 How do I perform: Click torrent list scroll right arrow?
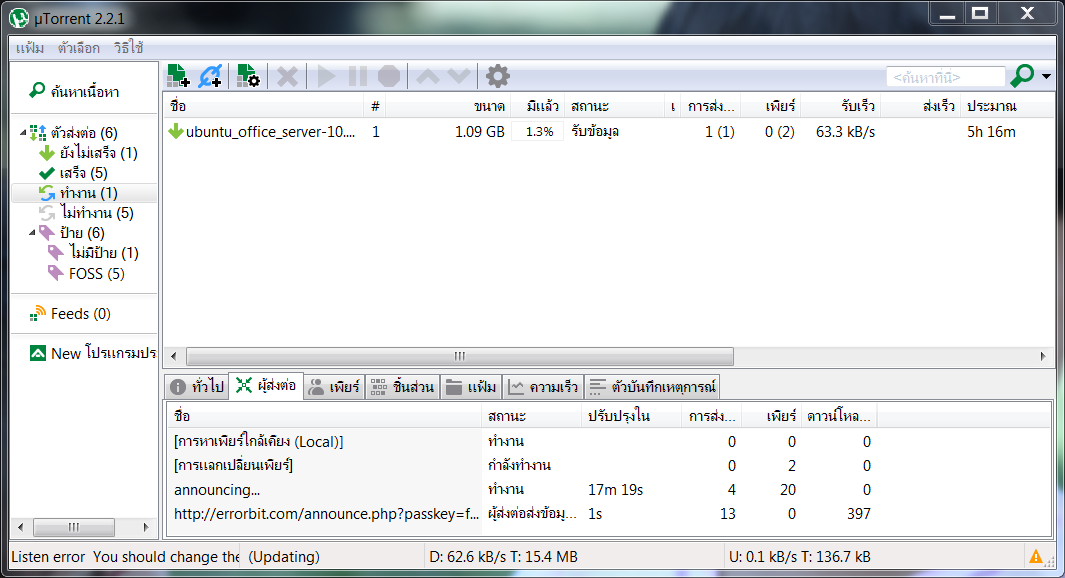(x=1043, y=356)
